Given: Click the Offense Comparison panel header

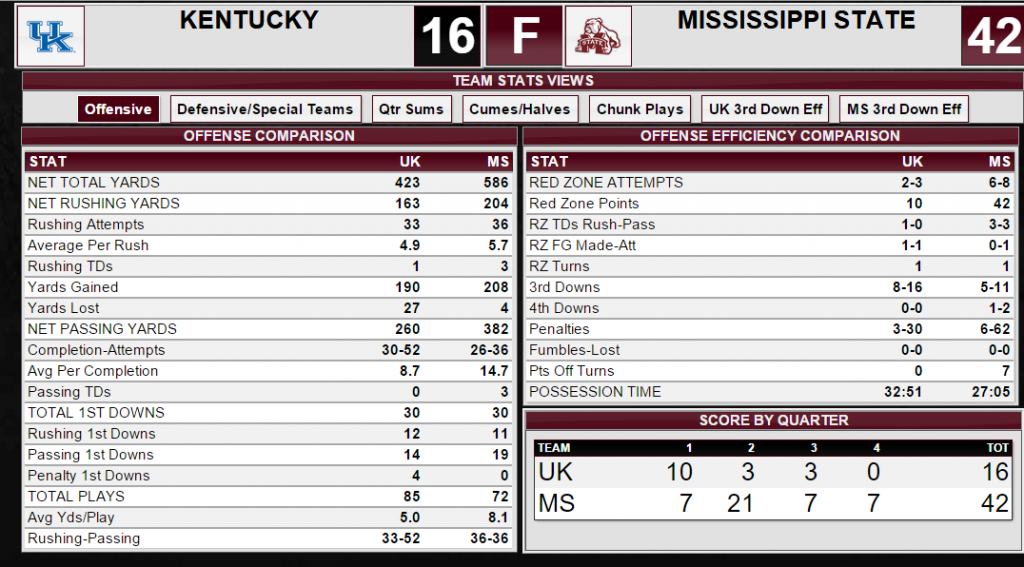Looking at the screenshot, I should pyautogui.click(x=269, y=136).
